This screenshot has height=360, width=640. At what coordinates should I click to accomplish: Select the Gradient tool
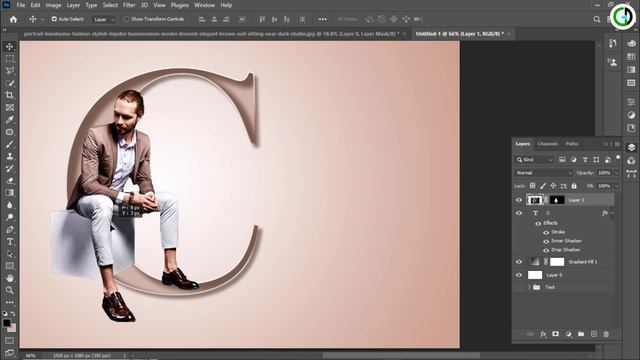coord(9,193)
